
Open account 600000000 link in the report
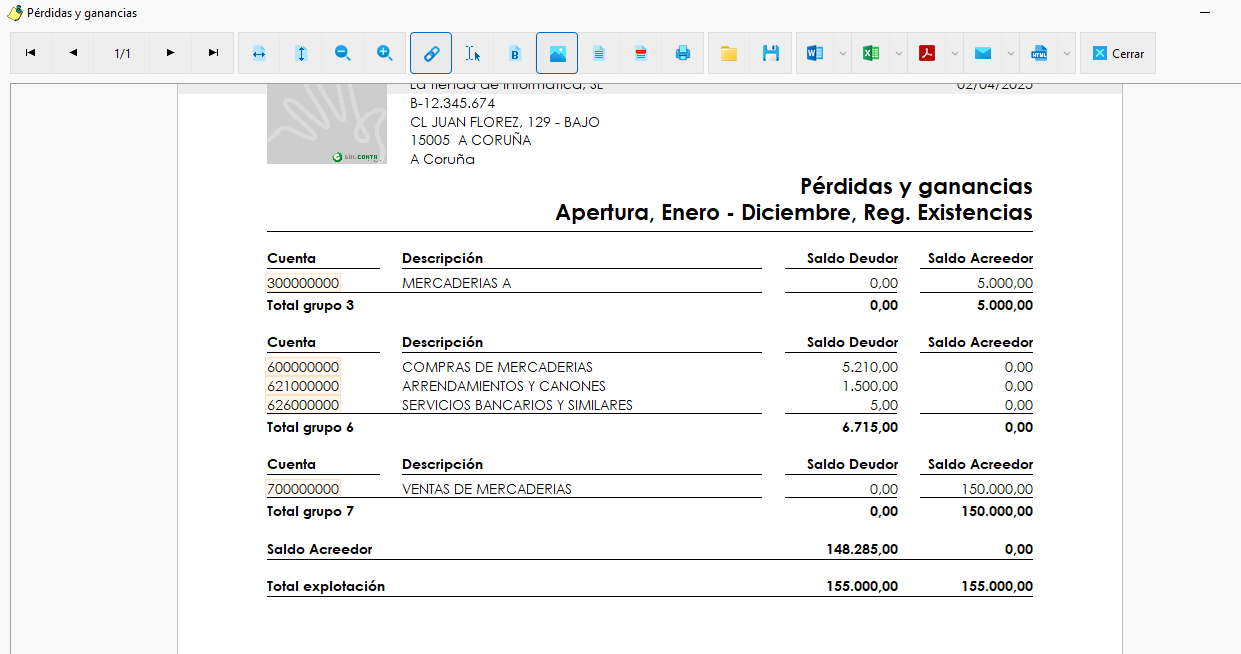tap(303, 367)
